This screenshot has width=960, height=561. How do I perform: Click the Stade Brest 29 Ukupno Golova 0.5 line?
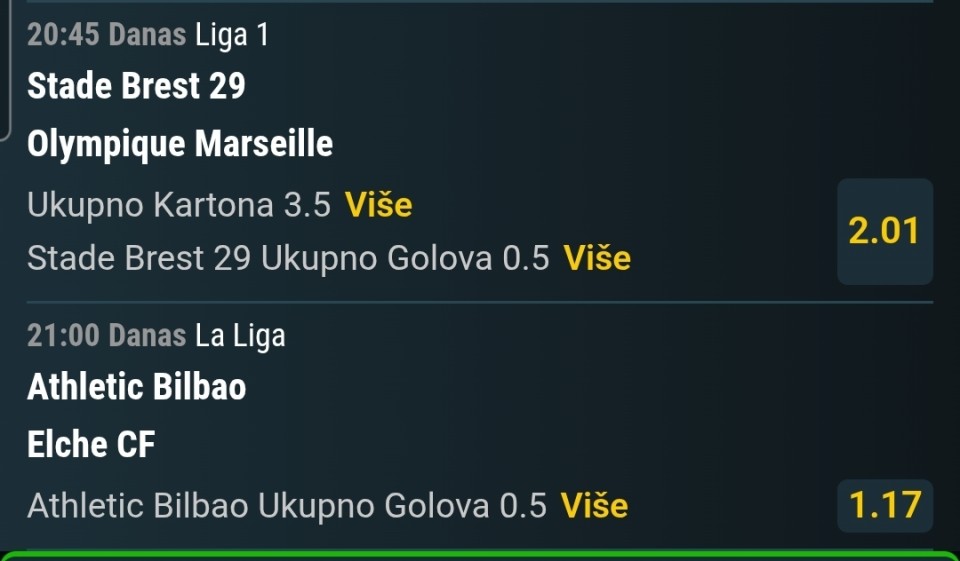(288, 259)
